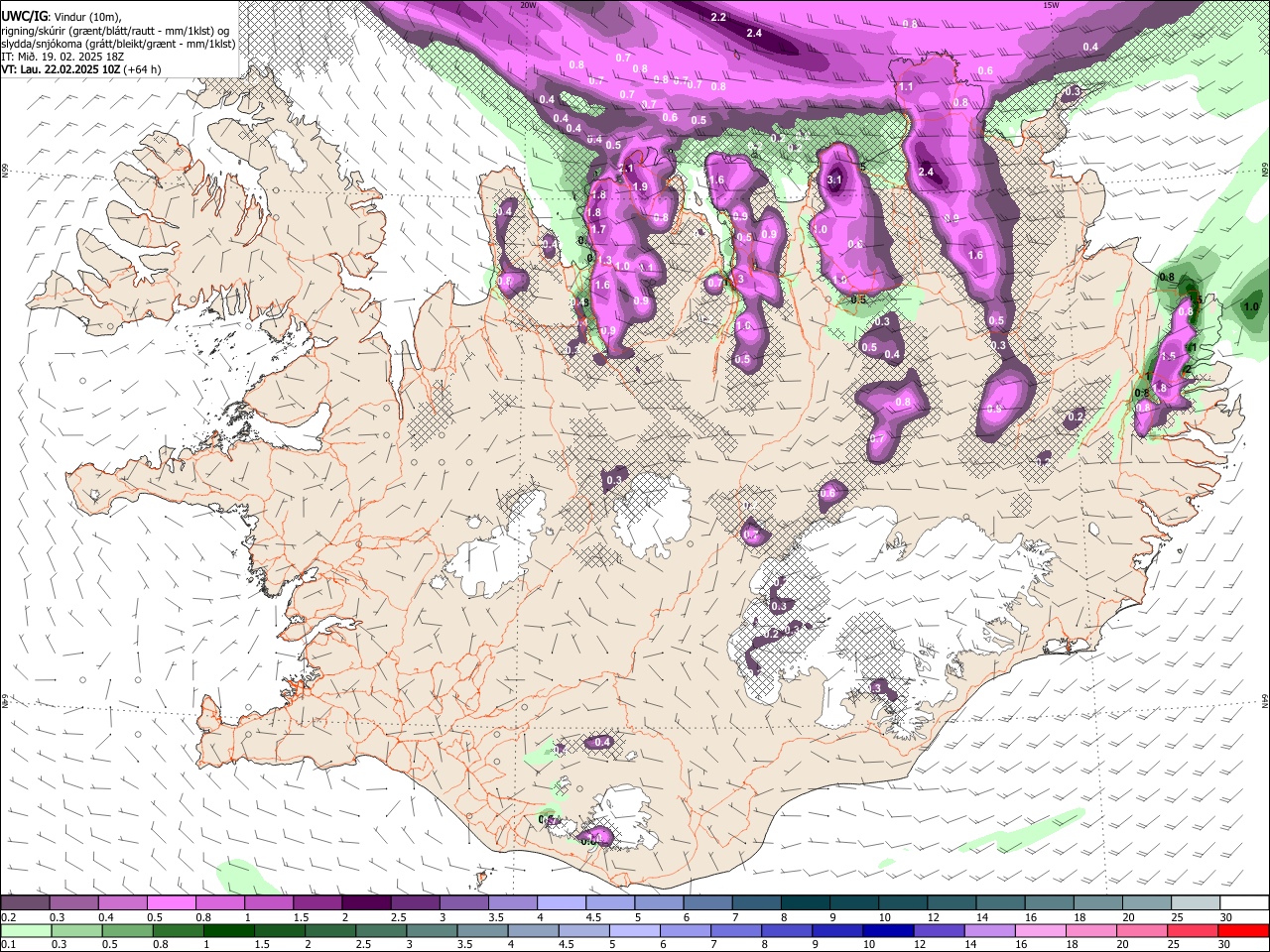Click the 'slydda/snjókoma' legend description line
Viewport: 1270px width, 952px height.
118,44
